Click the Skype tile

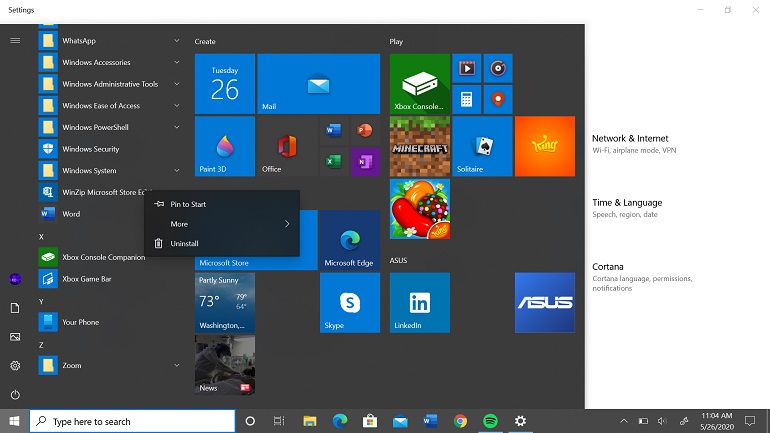tap(349, 302)
